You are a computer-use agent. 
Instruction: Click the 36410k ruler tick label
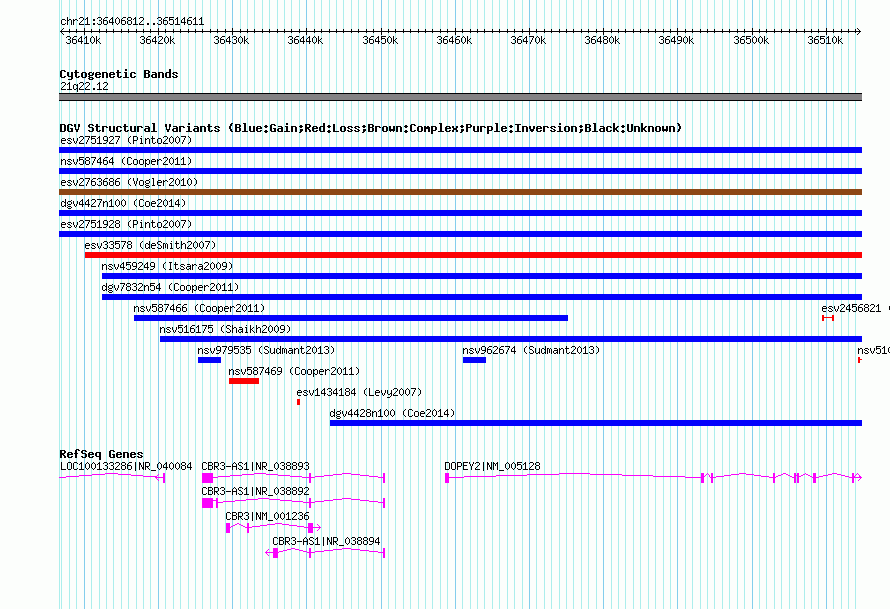tap(83, 41)
